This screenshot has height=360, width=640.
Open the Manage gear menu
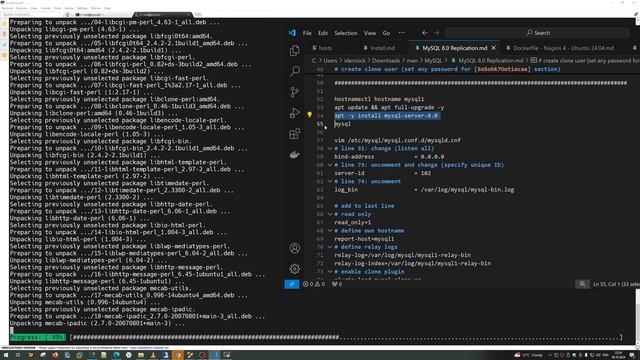[x=294, y=269]
